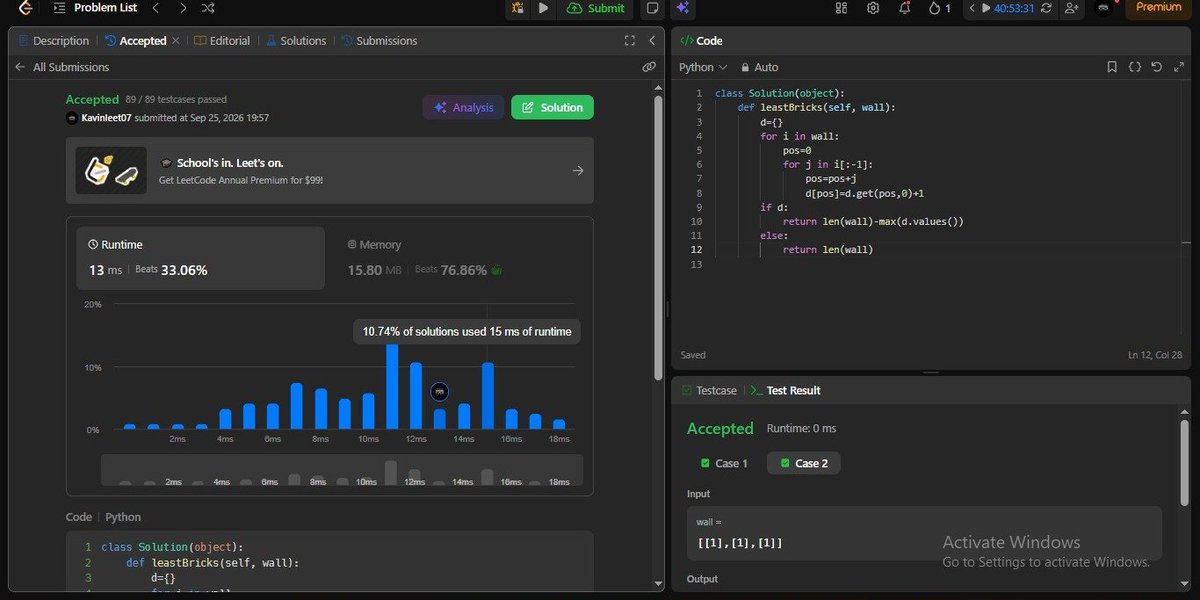Click the 'Ln 12, Col 28' status text
The height and width of the screenshot is (600, 1200).
click(1155, 355)
